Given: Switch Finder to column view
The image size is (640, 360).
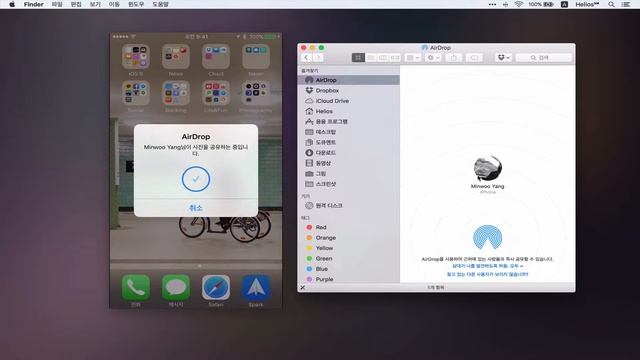Looking at the screenshot, I should (x=382, y=58).
